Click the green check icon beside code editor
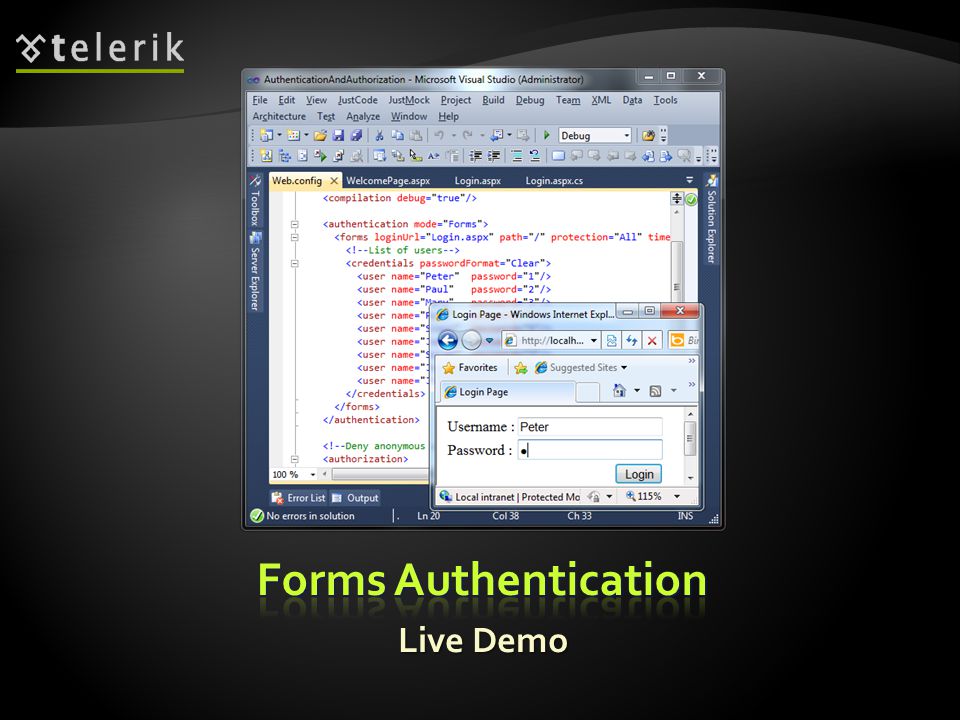960x720 pixels. tap(691, 199)
